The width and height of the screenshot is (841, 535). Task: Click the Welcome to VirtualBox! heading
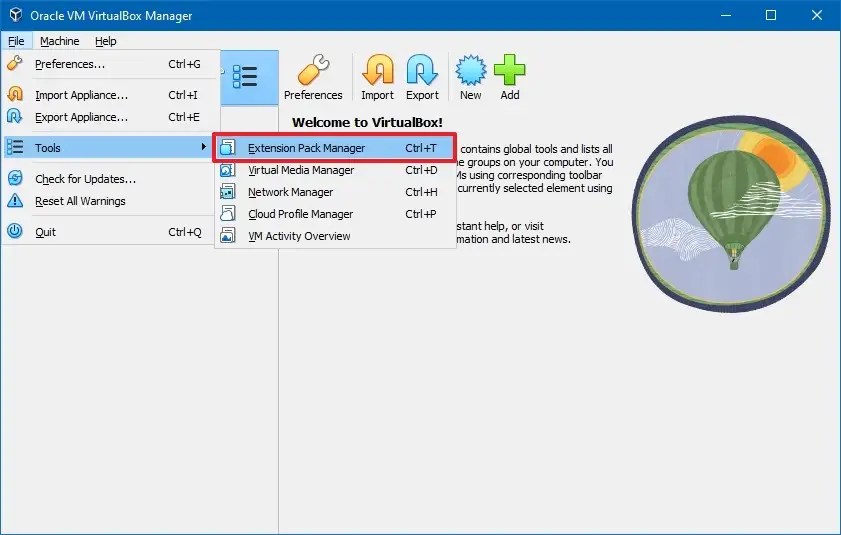(367, 122)
